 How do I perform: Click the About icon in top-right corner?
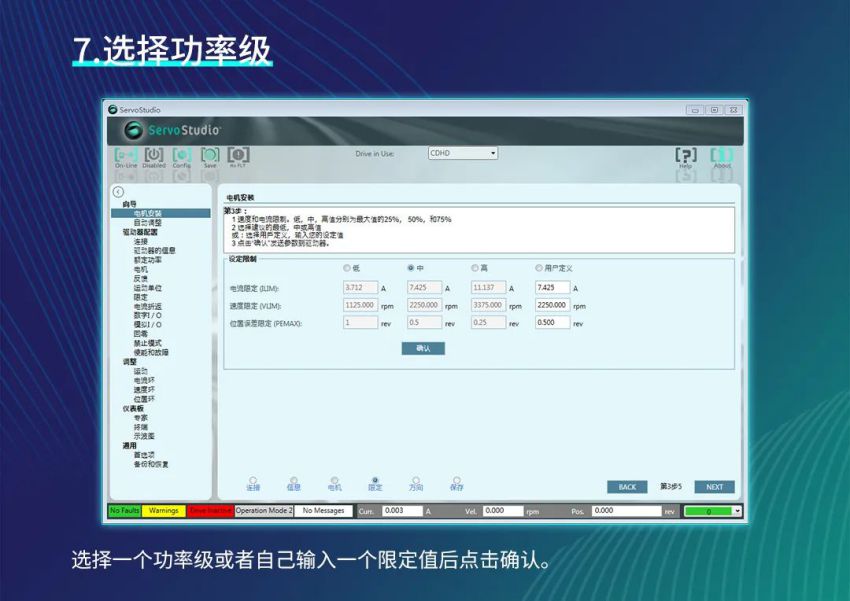coord(722,156)
